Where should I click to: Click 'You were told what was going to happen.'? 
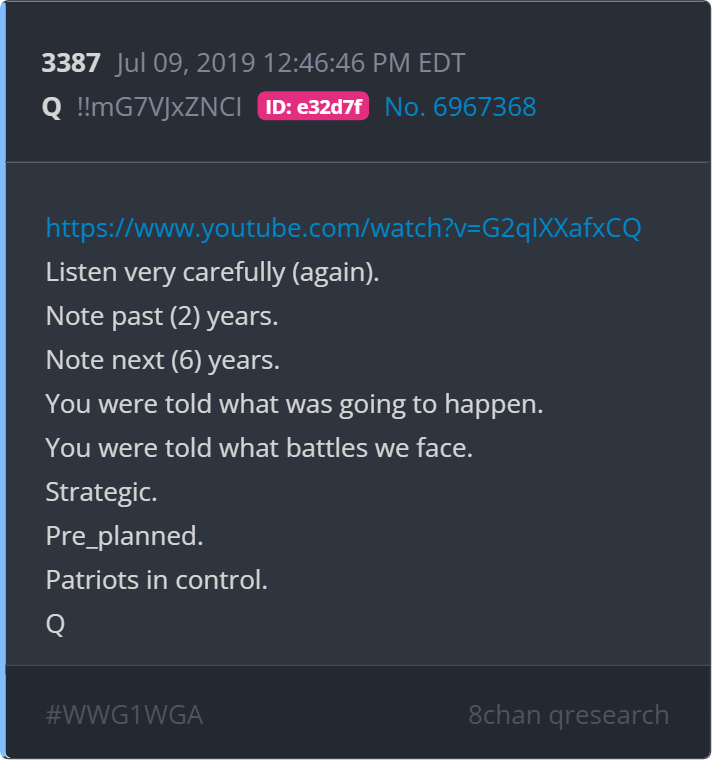pos(294,404)
